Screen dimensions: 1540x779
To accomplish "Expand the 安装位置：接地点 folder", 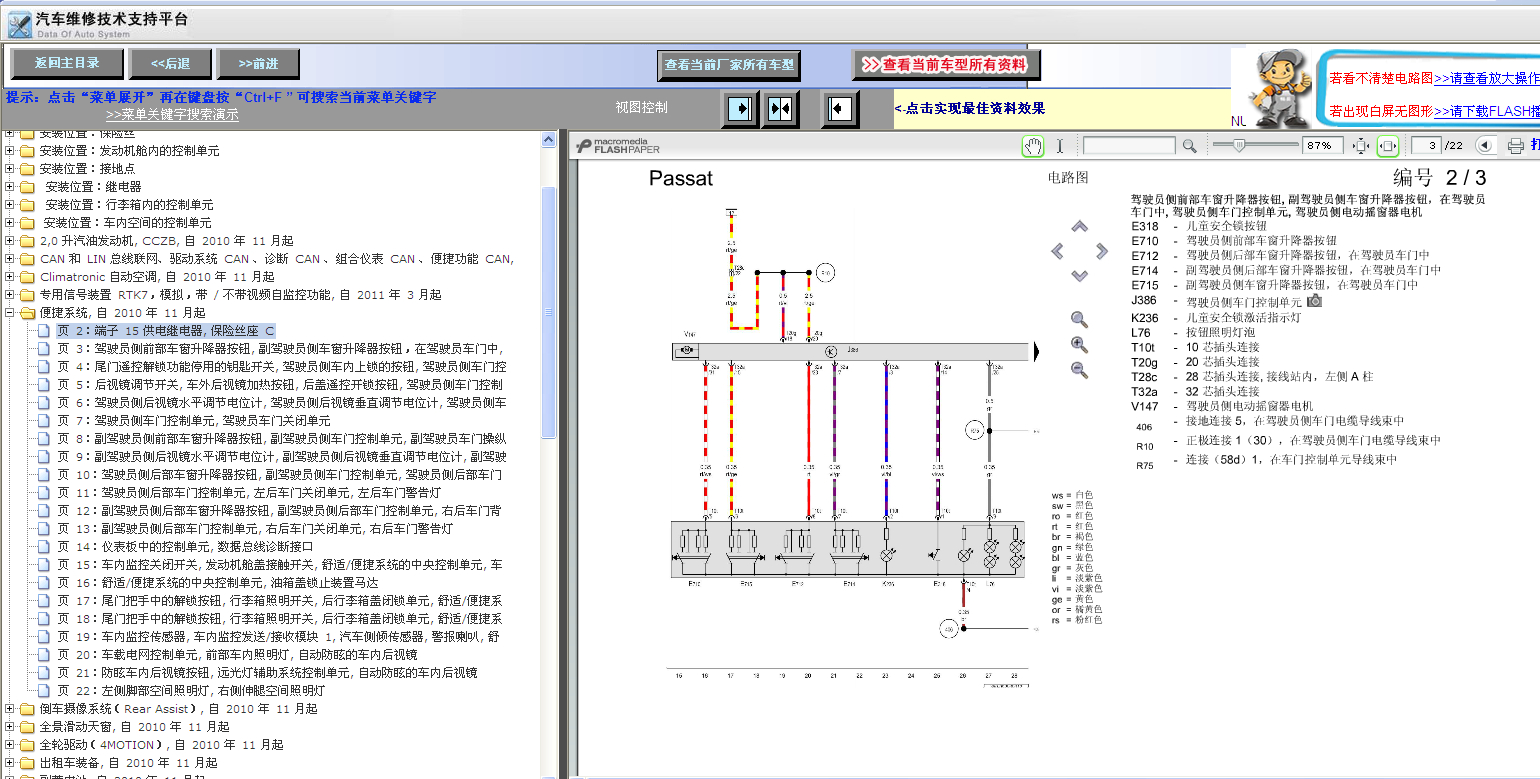I will click(x=10, y=168).
